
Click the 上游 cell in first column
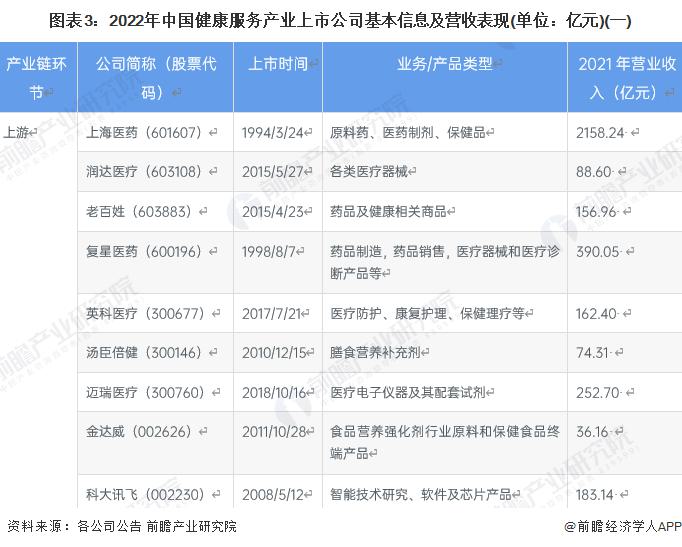pos(18,132)
